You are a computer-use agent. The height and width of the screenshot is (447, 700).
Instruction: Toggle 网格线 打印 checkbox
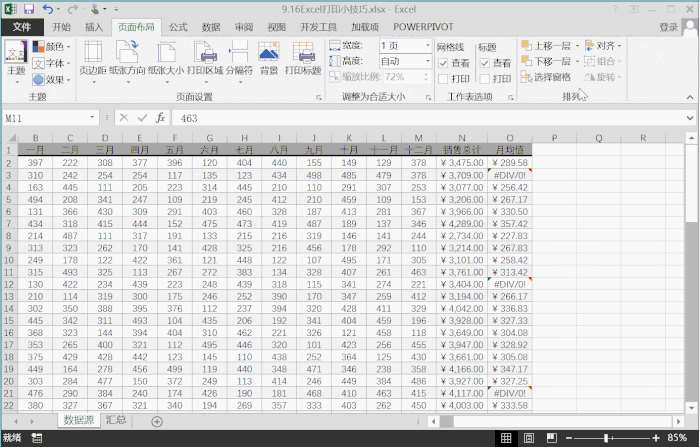point(443,79)
